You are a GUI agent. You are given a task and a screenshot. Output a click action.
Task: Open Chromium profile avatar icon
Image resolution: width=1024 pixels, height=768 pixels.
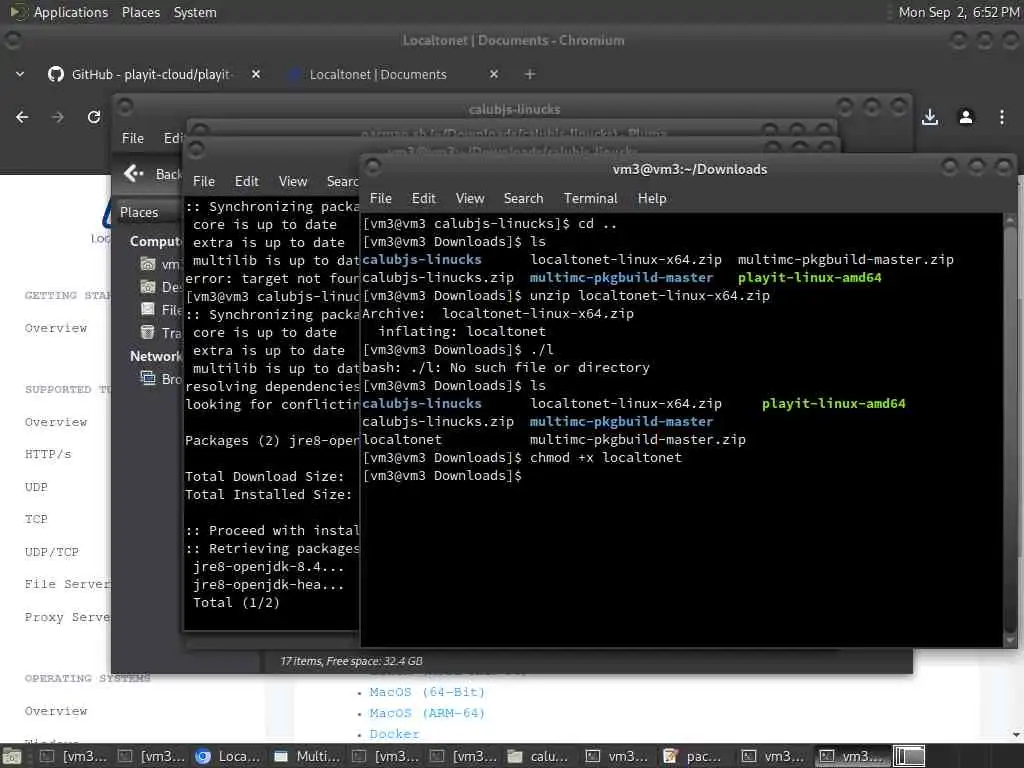point(966,117)
